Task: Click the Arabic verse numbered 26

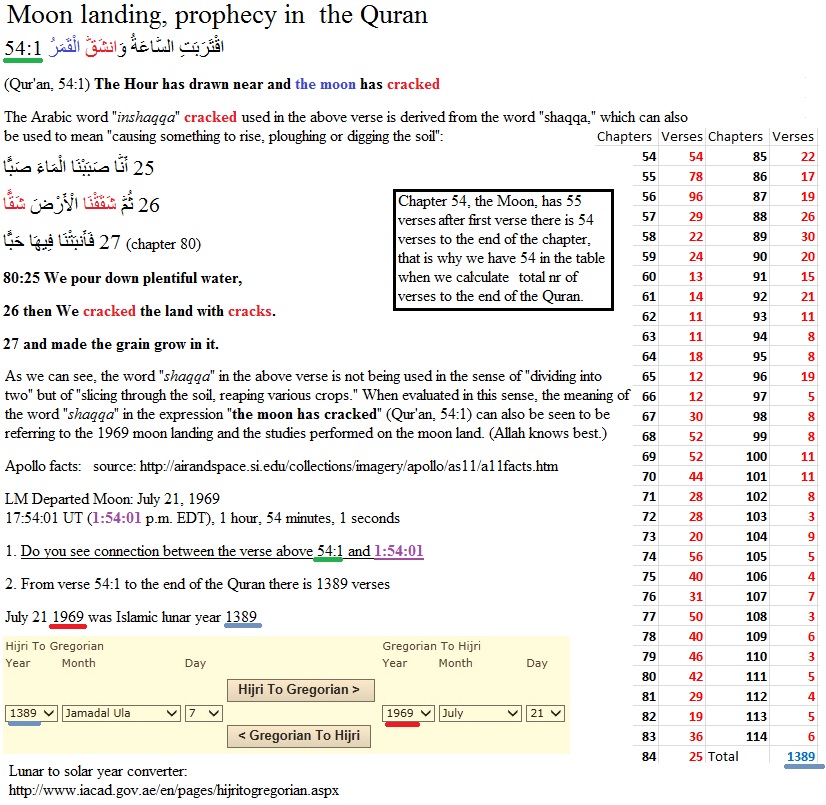Action: click(x=82, y=204)
